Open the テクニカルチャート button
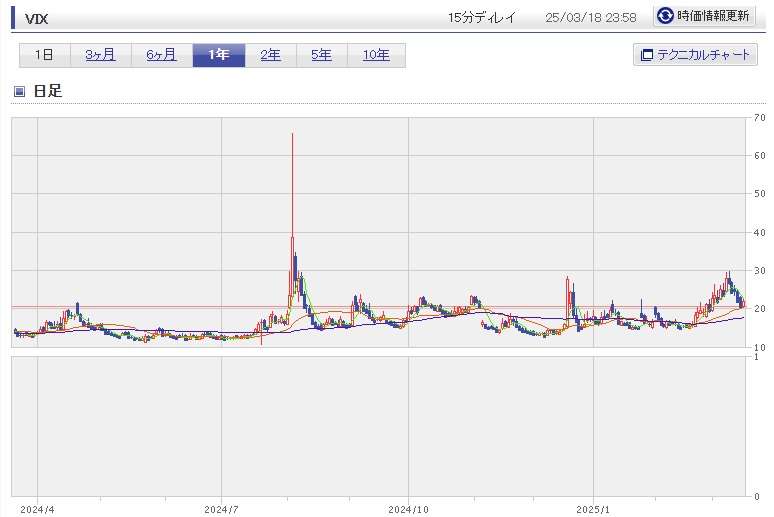774x517 pixels. (695, 54)
